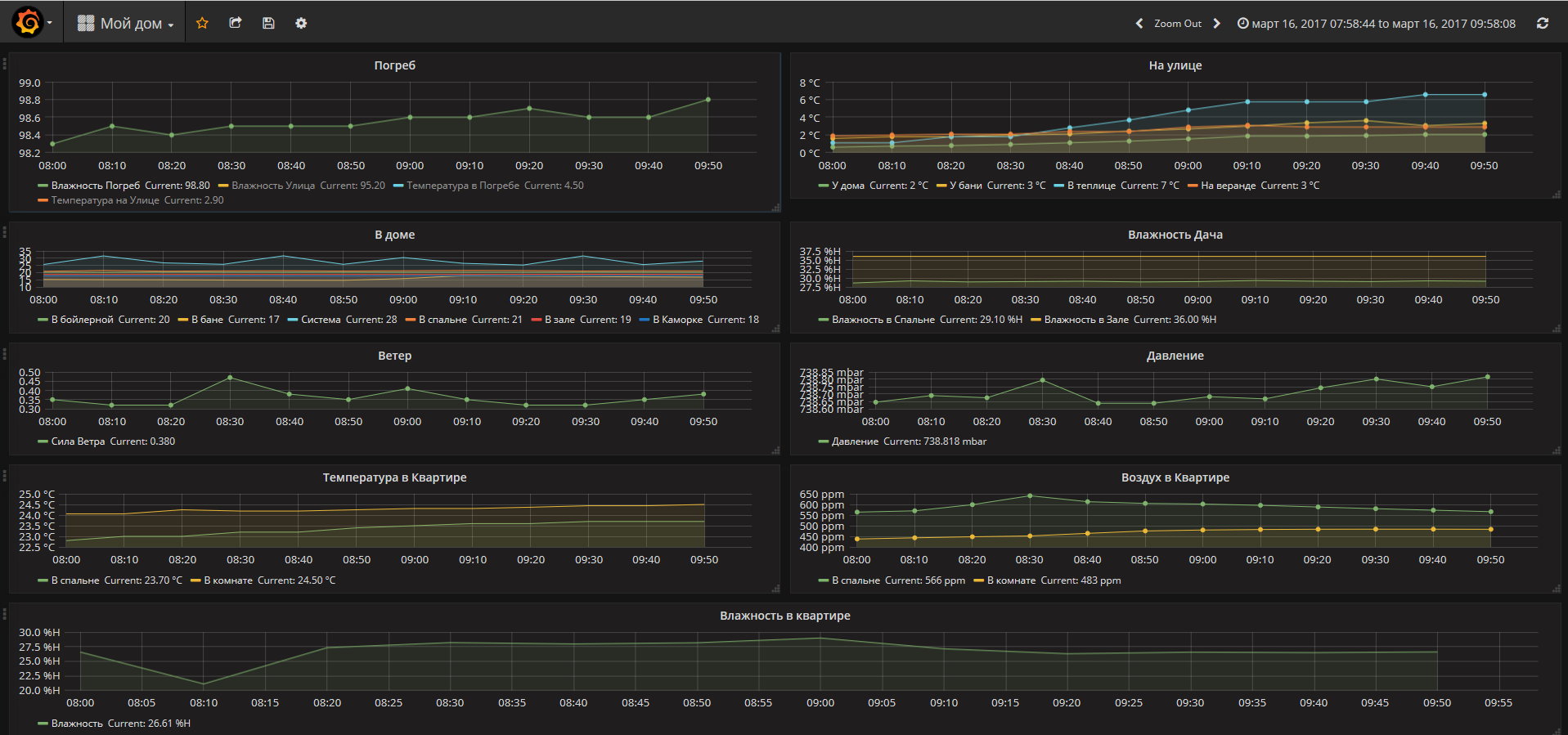This screenshot has height=735, width=1568.
Task: Shift time range forward with right chevron
Action: [x=1217, y=24]
